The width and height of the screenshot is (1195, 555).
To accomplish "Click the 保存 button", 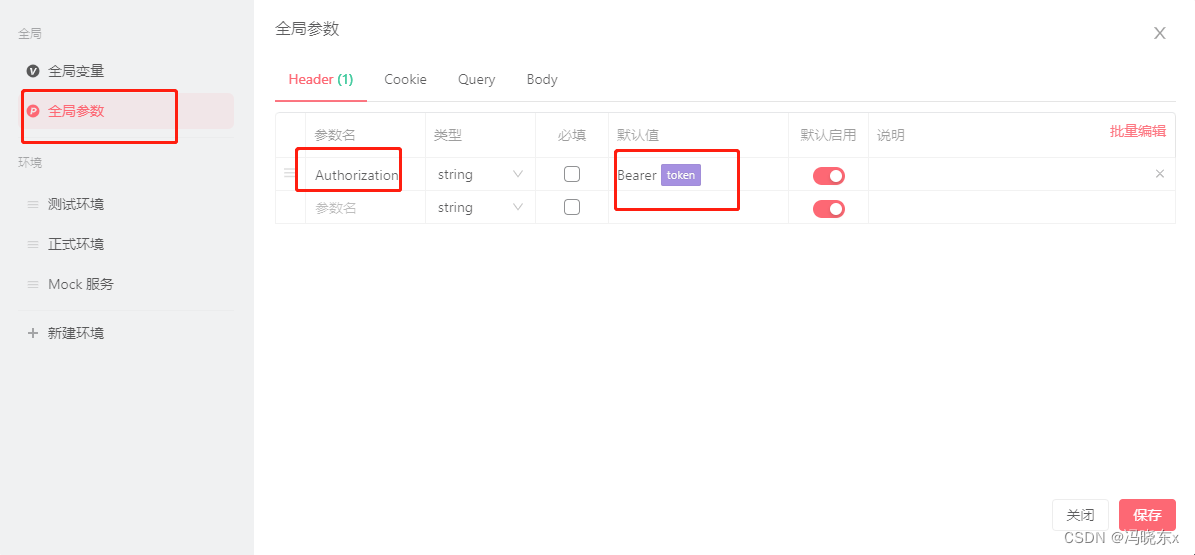I will pos(1148,515).
